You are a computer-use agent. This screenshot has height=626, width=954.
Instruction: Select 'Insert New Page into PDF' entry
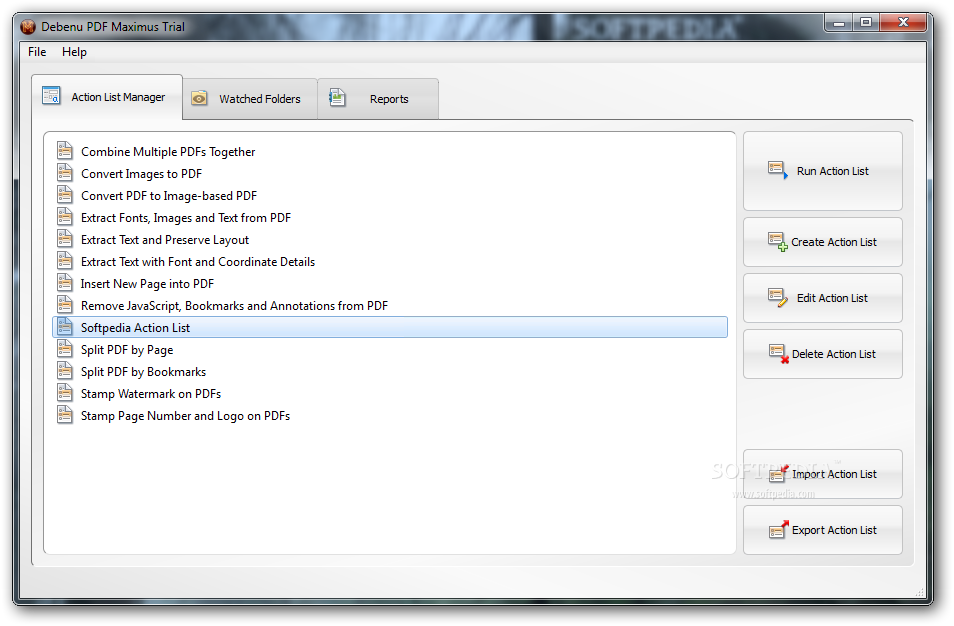coord(389,283)
